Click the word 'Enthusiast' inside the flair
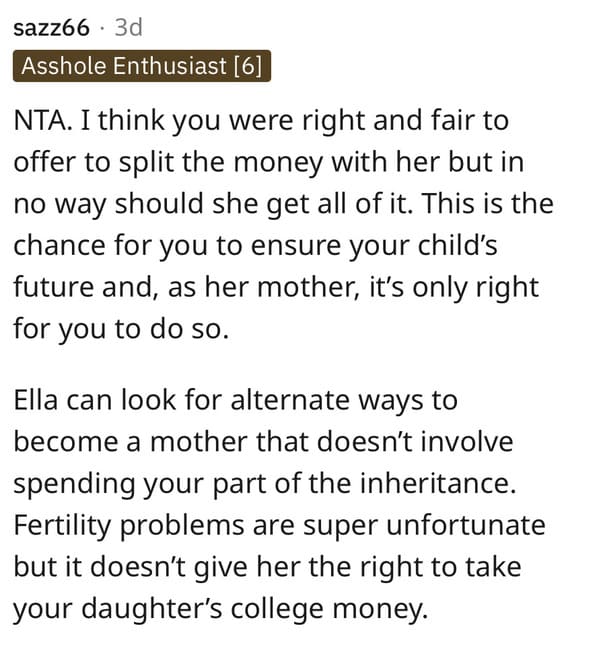The width and height of the screenshot is (599, 647). (x=170, y=66)
